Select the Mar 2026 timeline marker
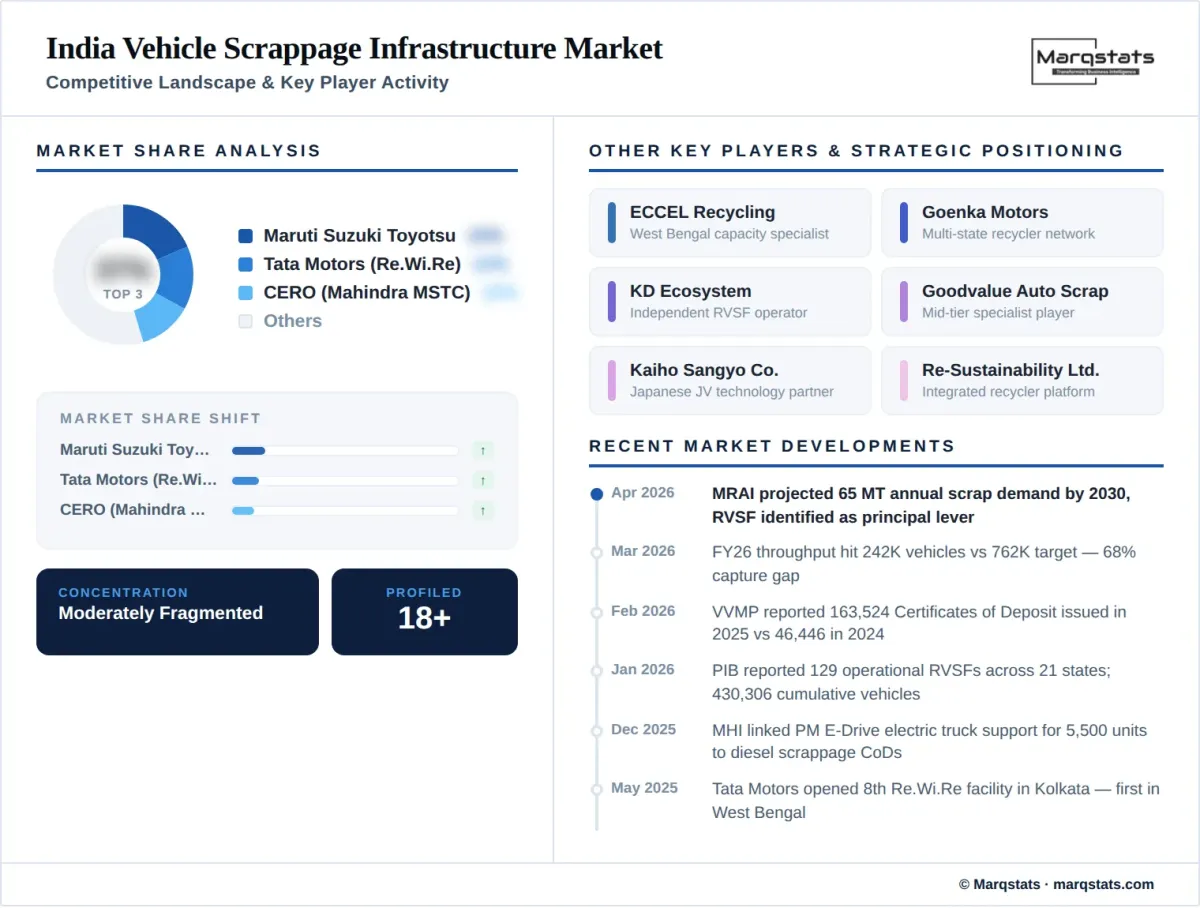This screenshot has height=908, width=1200. point(597,552)
